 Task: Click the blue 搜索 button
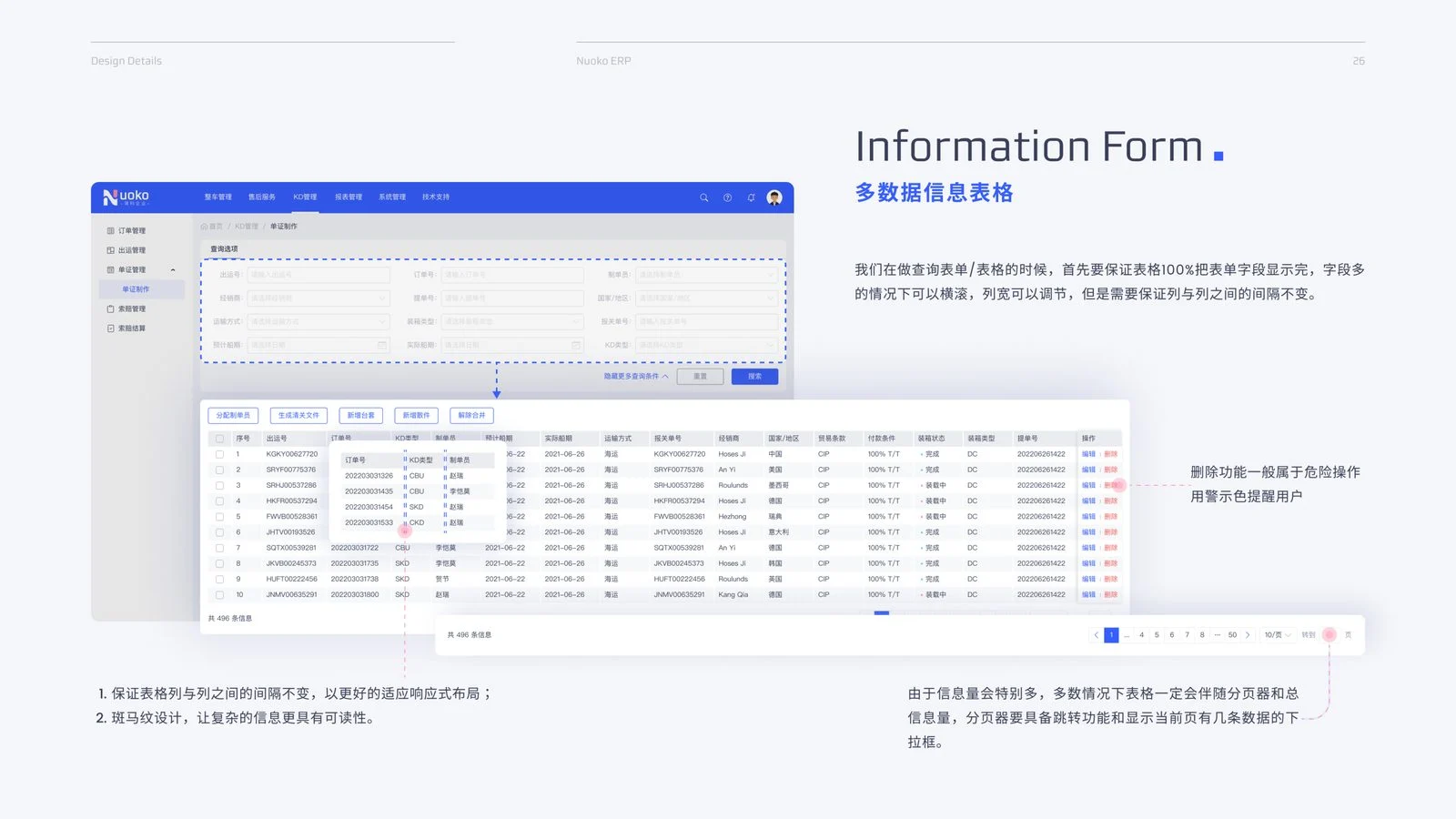[754, 377]
